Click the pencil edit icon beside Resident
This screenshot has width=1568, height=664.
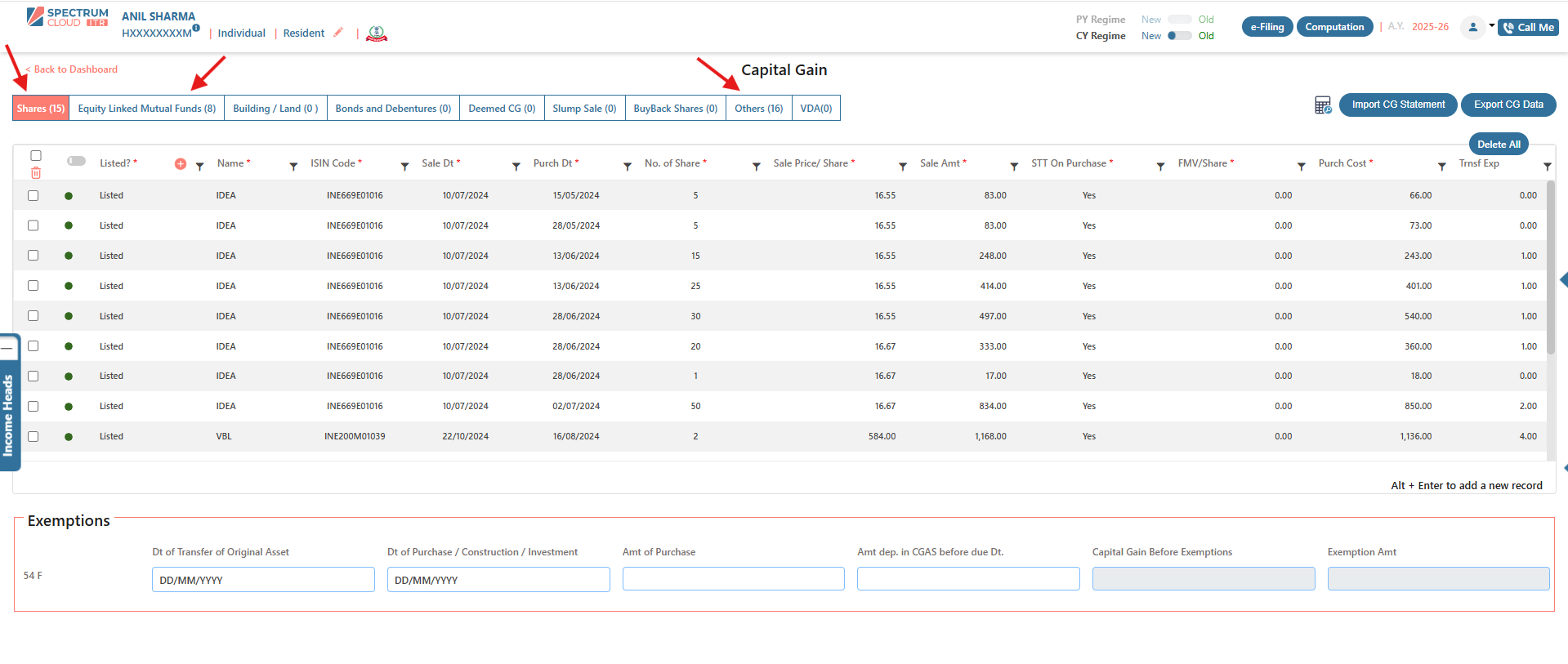(x=338, y=33)
